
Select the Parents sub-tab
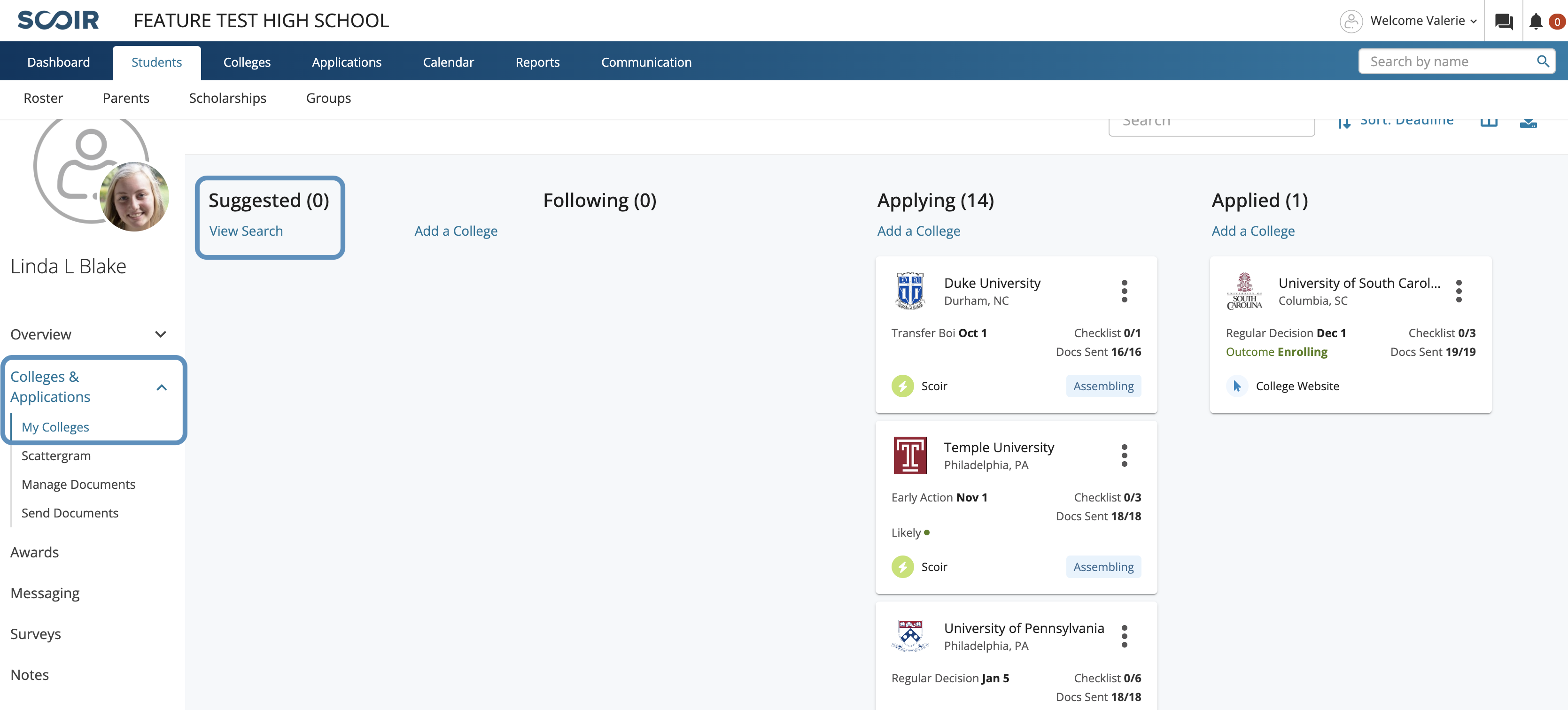pos(126,99)
